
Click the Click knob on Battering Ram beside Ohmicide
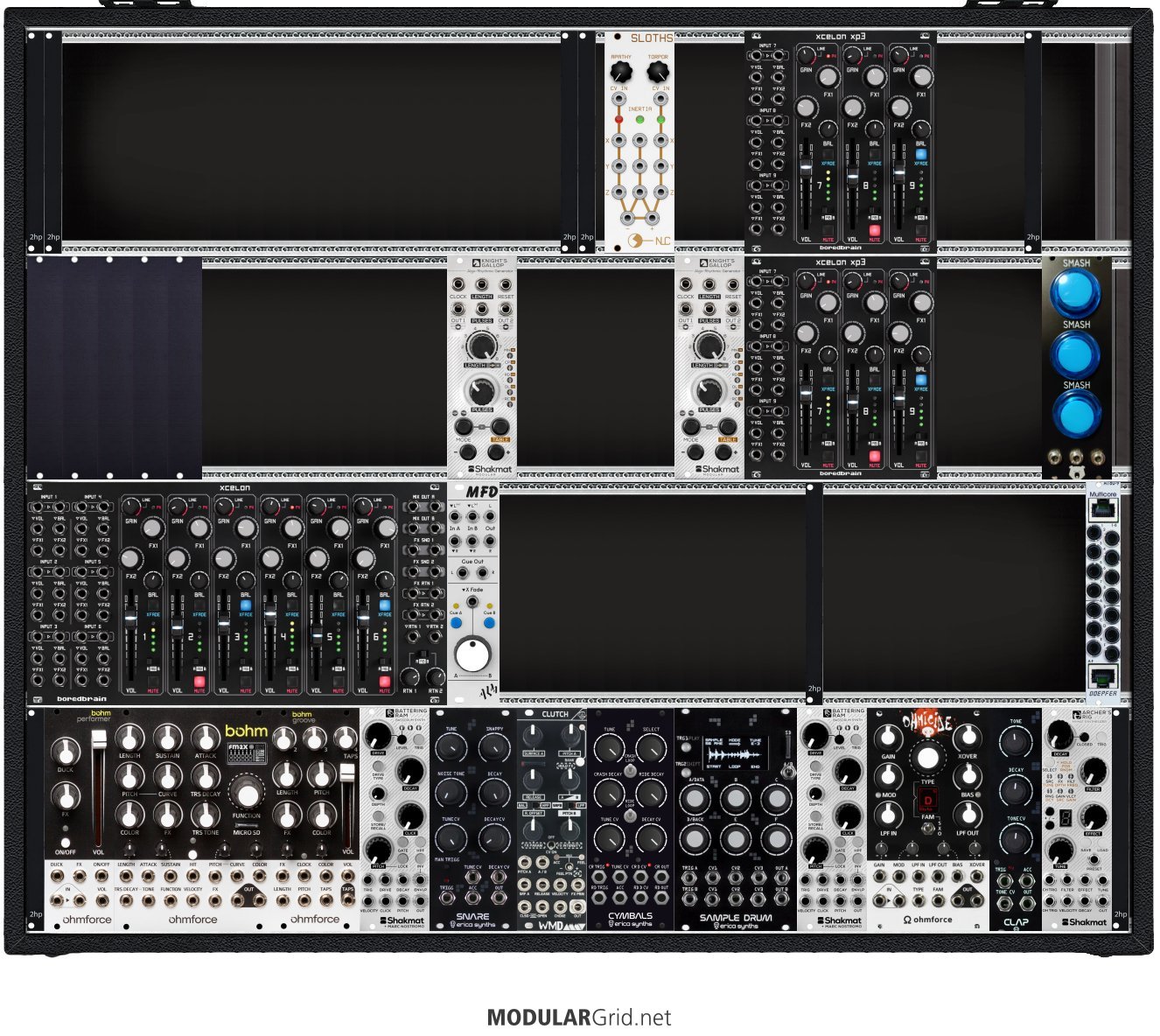click(848, 815)
